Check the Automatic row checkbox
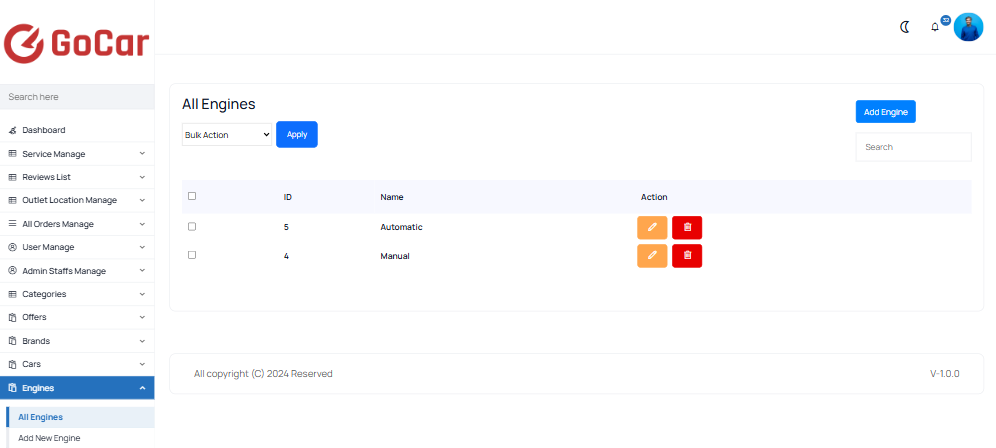This screenshot has width=996, height=448. (192, 226)
